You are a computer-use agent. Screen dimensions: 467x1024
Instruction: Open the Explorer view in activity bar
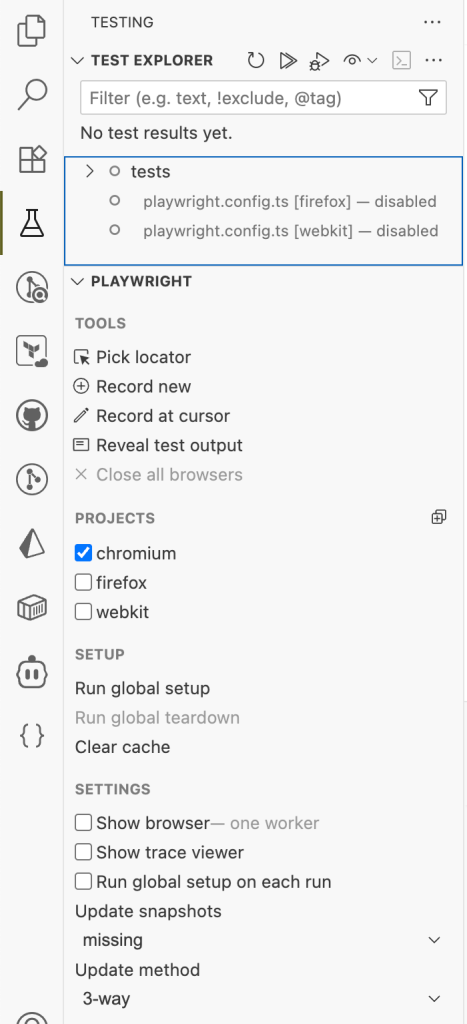(x=31, y=31)
